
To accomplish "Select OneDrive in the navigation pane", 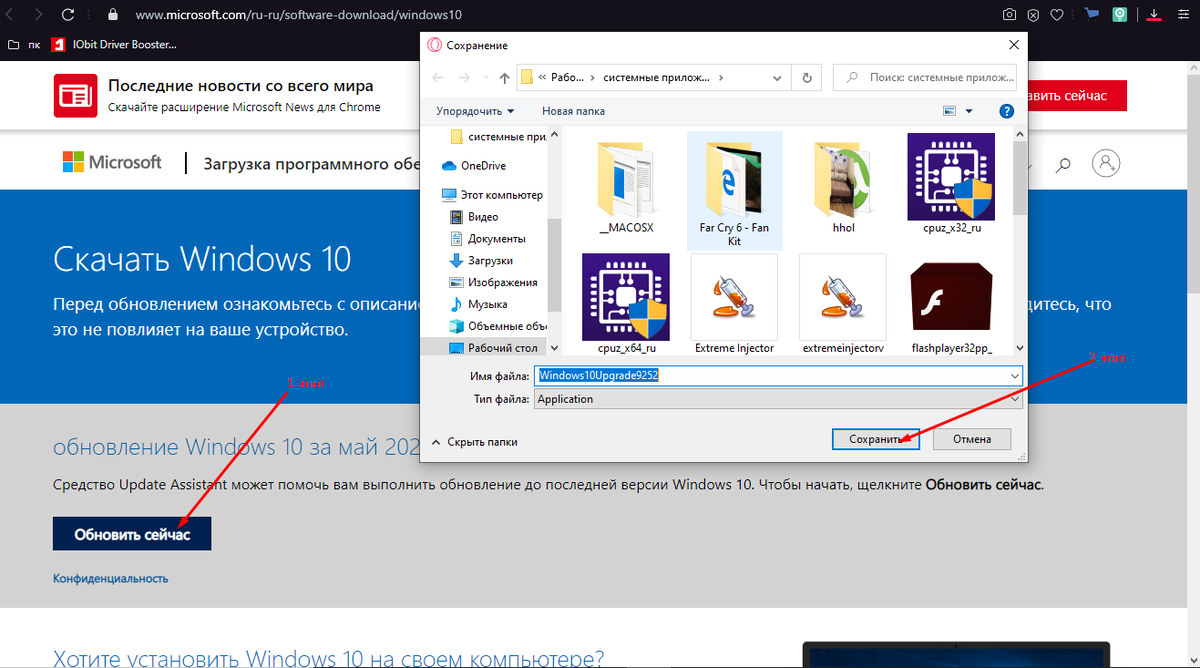I will pos(473,165).
